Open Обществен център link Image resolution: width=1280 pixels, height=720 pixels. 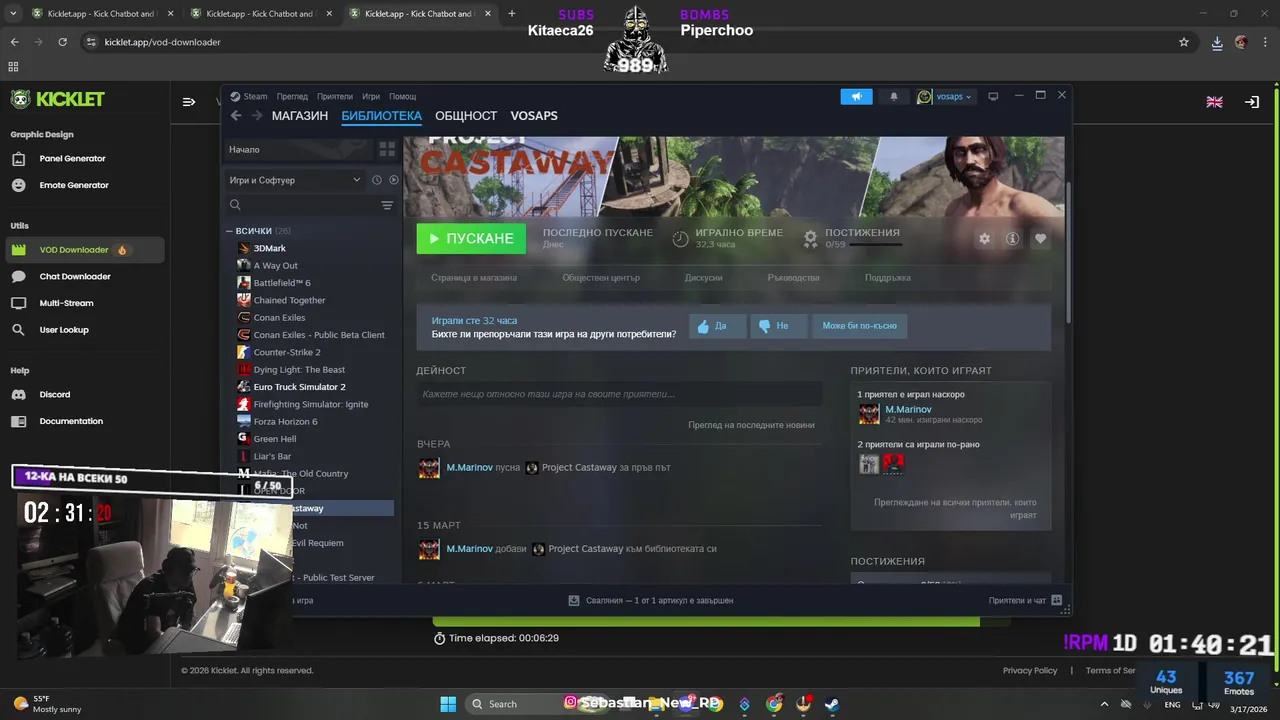pyautogui.click(x=601, y=277)
